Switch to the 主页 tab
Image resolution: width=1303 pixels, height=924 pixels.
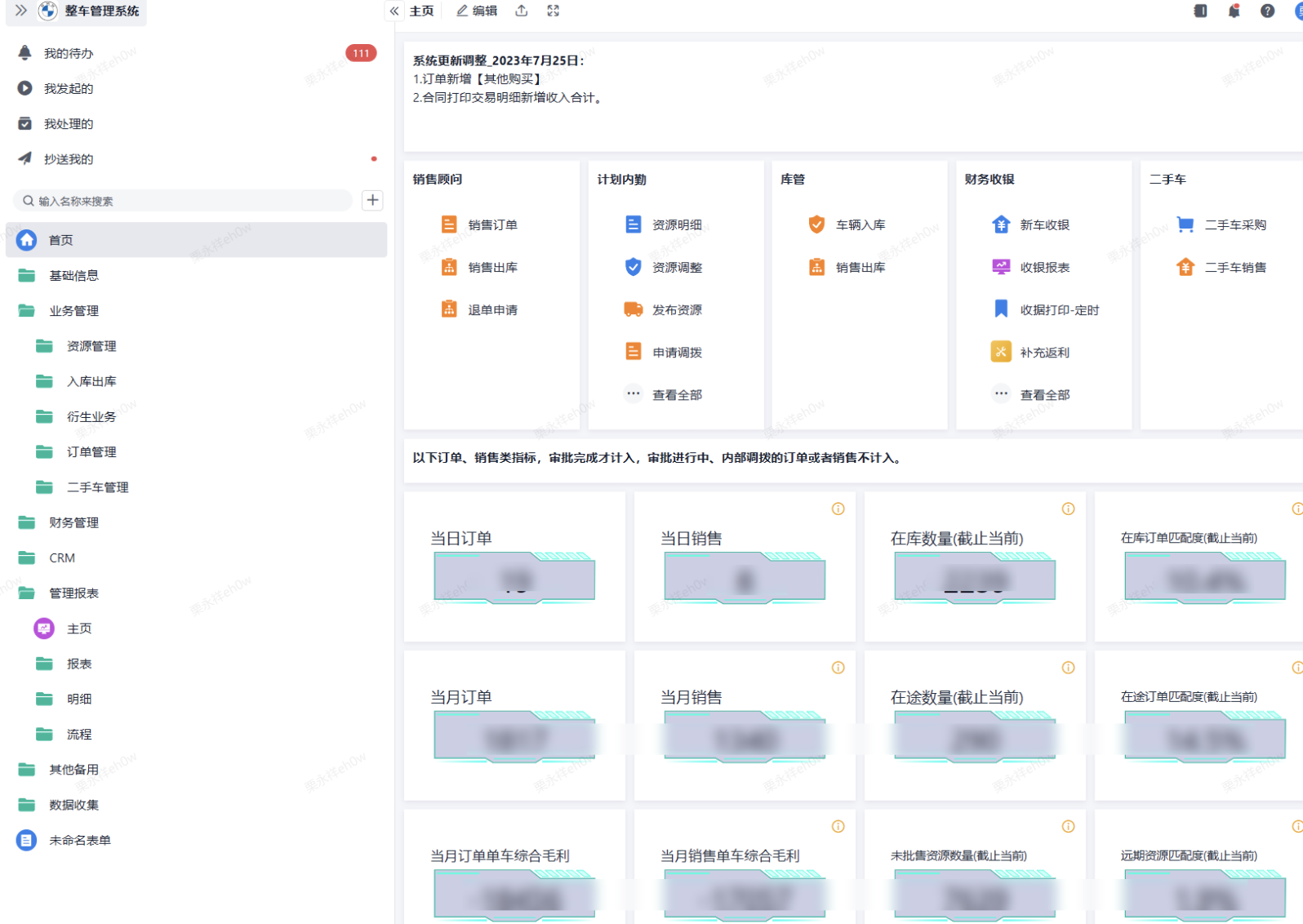click(x=421, y=11)
